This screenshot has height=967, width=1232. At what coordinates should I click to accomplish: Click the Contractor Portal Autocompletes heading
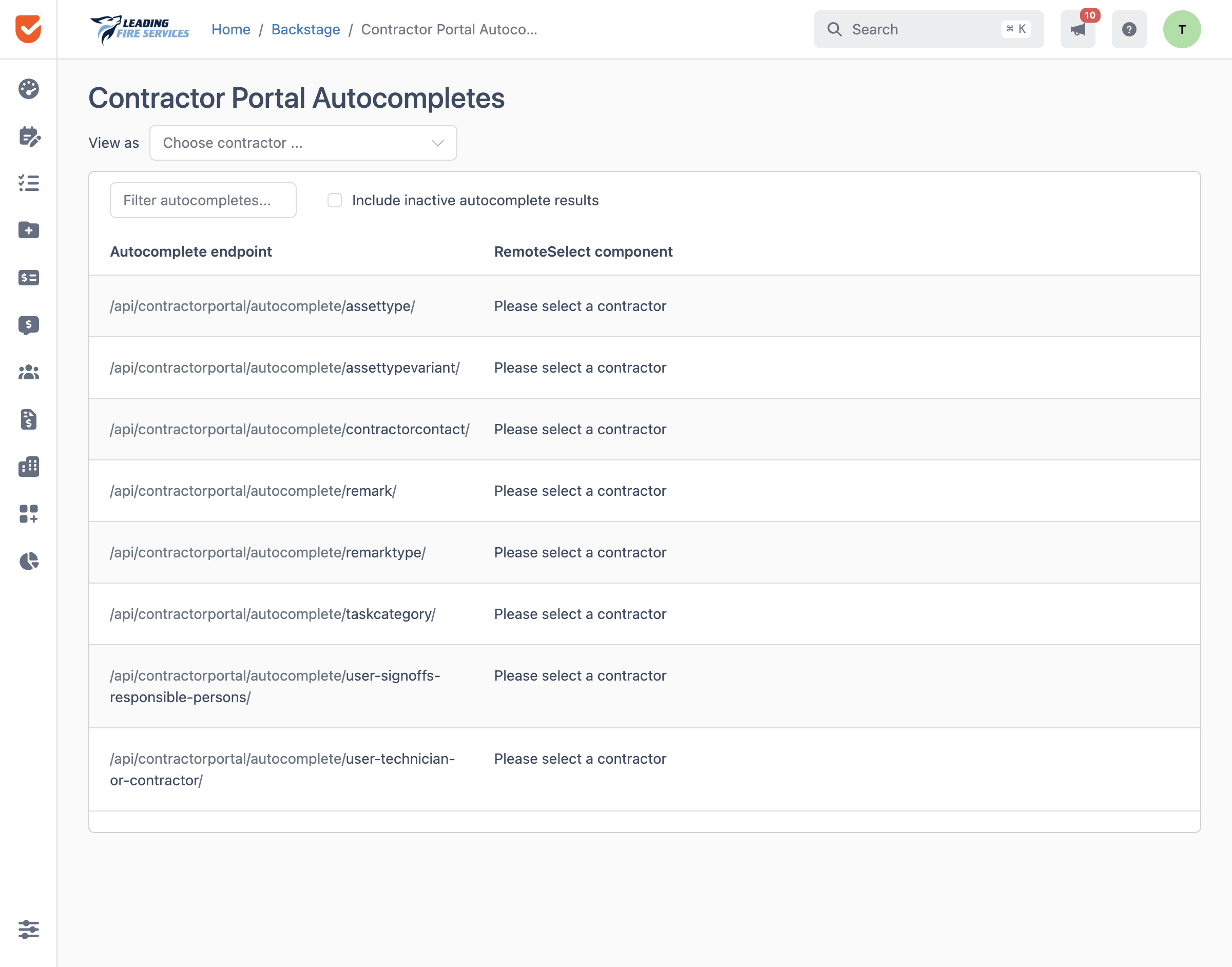[x=296, y=98]
